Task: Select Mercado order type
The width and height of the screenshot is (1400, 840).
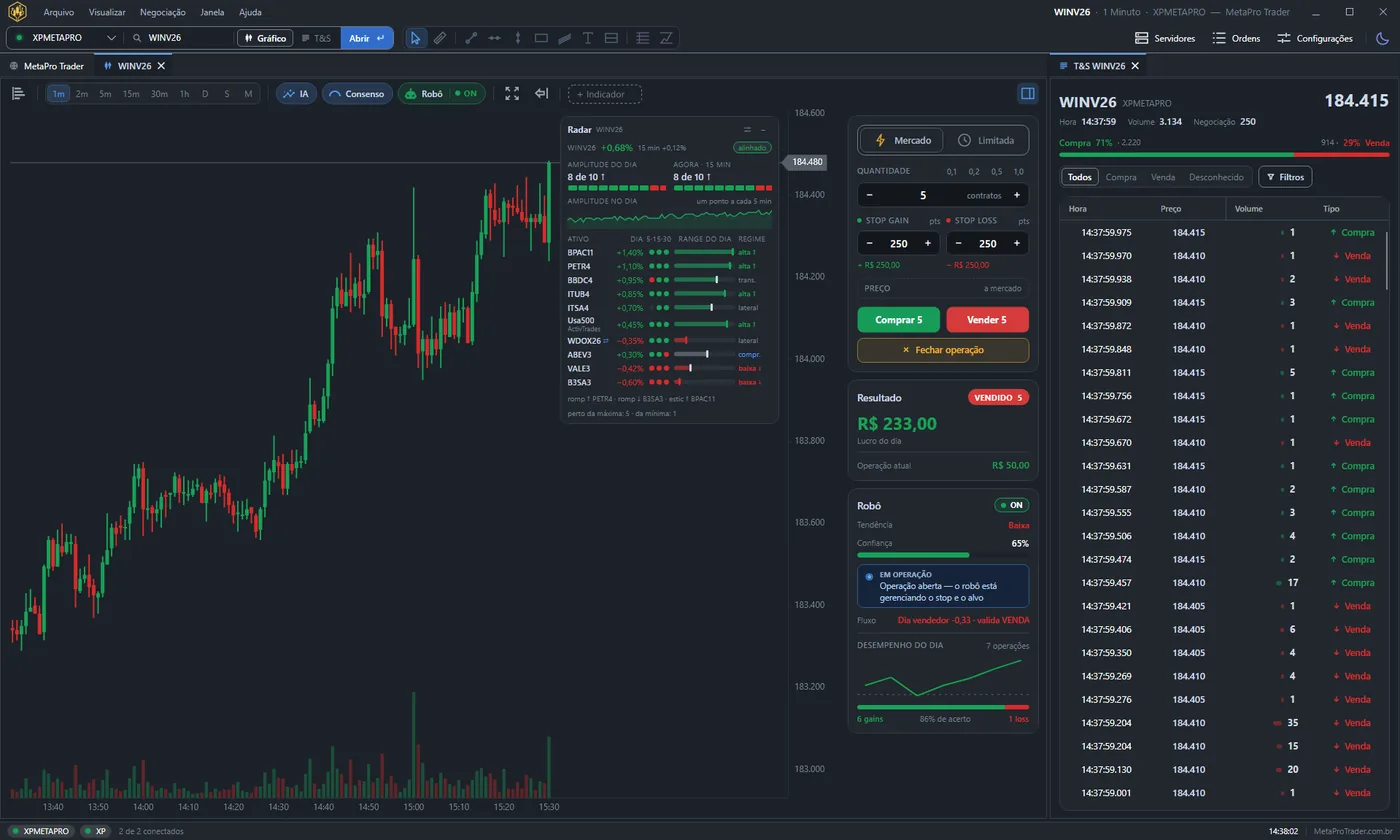Action: (902, 141)
